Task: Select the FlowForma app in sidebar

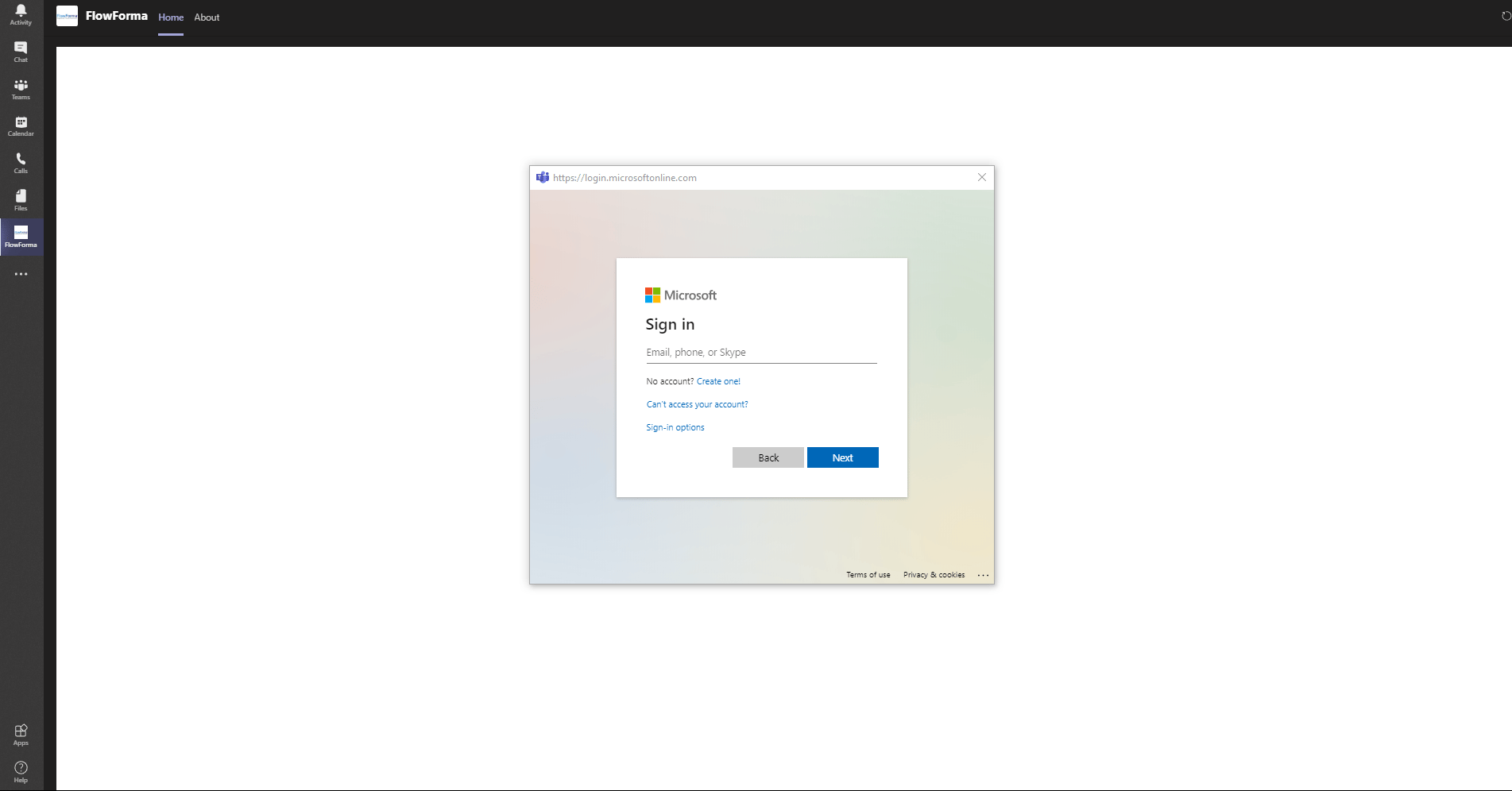Action: [x=21, y=237]
